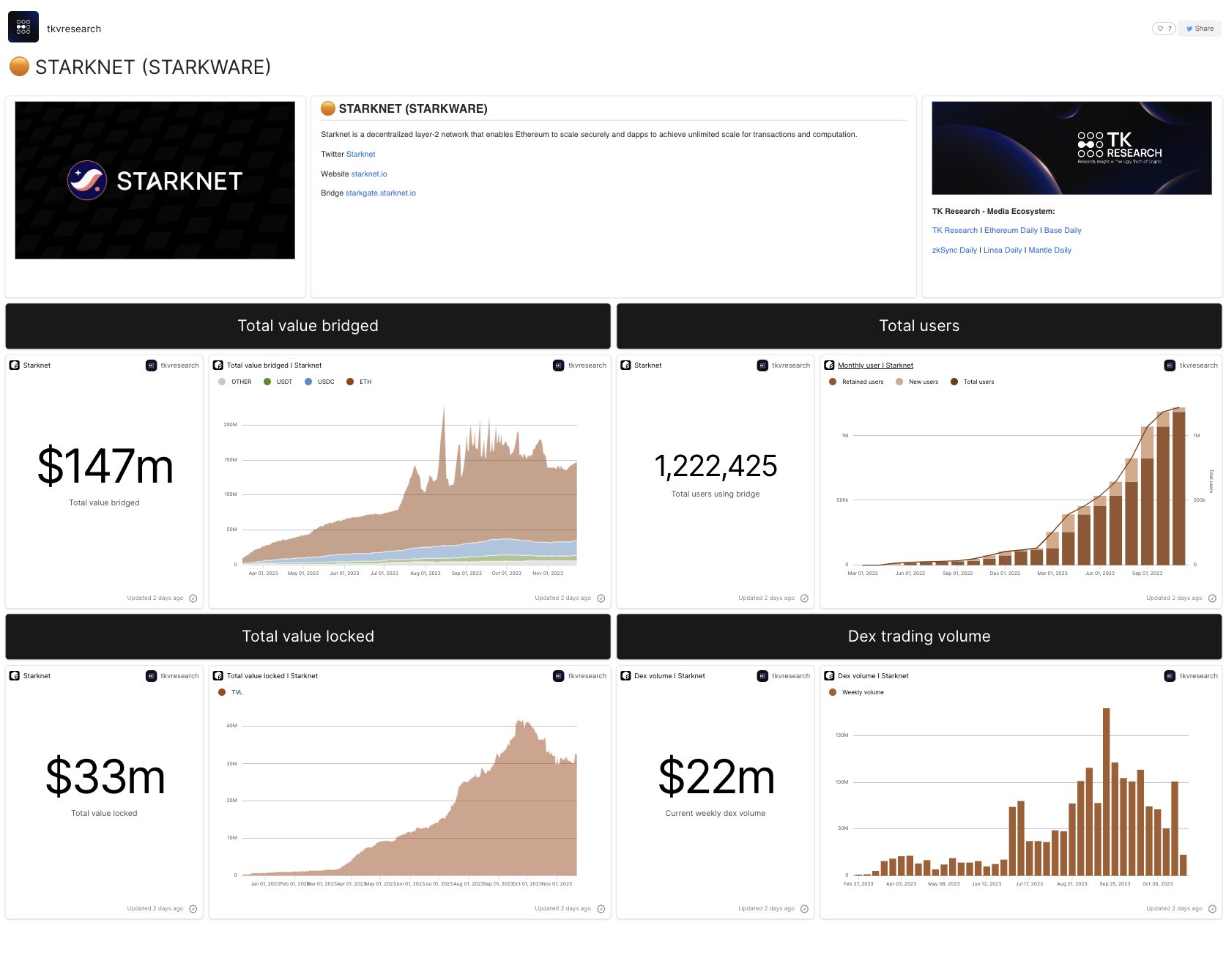This screenshot has height=980, width=1226.
Task: Click query icon on Total value bridged chart
Action: point(218,365)
